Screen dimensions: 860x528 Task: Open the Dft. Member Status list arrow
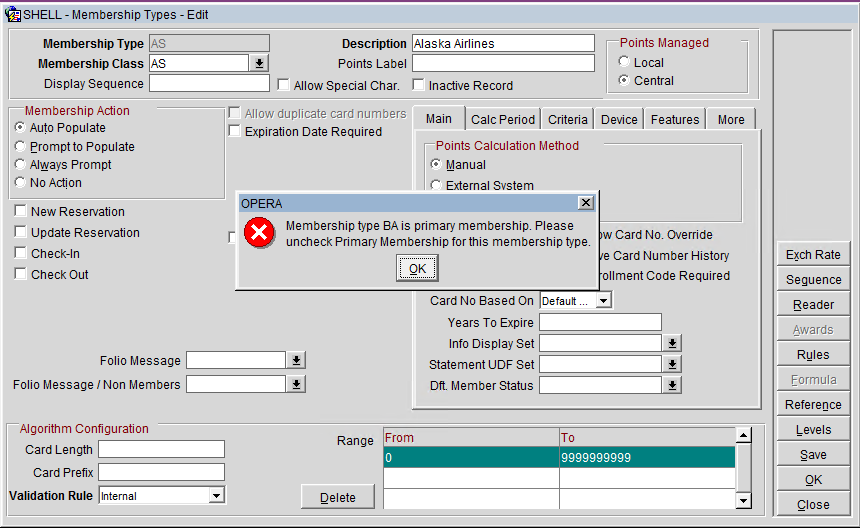(x=672, y=385)
